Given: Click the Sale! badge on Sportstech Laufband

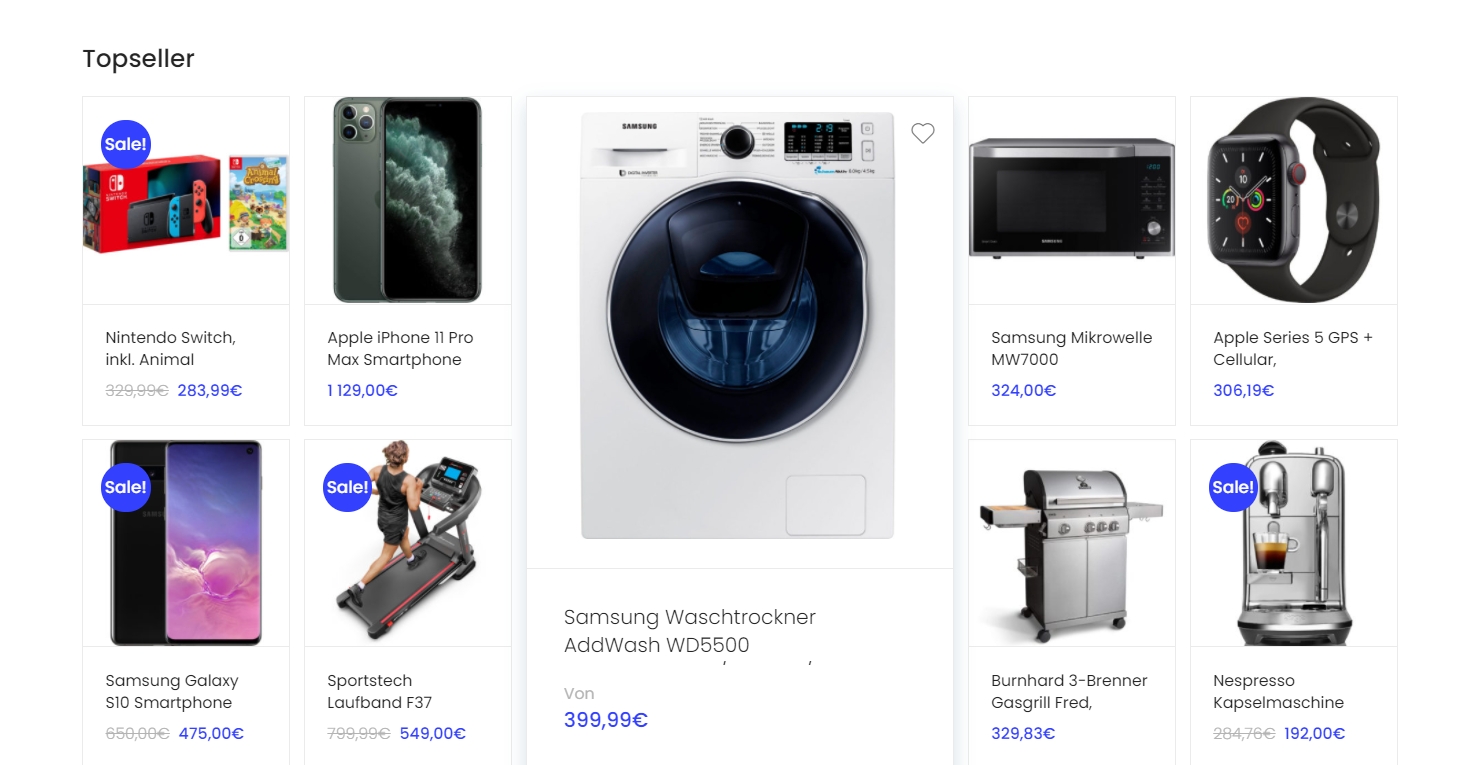Looking at the screenshot, I should [348, 487].
